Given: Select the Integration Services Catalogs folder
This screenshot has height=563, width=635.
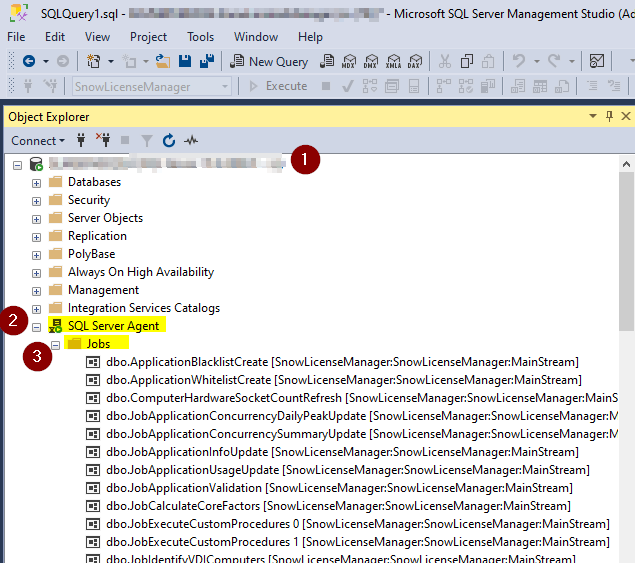Looking at the screenshot, I should click(x=144, y=308).
